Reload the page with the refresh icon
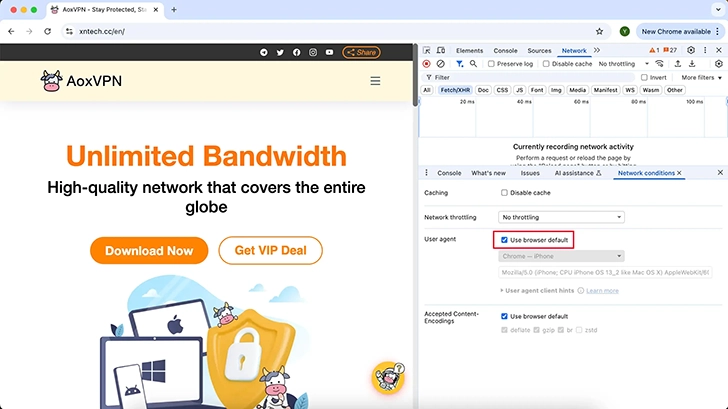The width and height of the screenshot is (728, 409). pos(47,32)
